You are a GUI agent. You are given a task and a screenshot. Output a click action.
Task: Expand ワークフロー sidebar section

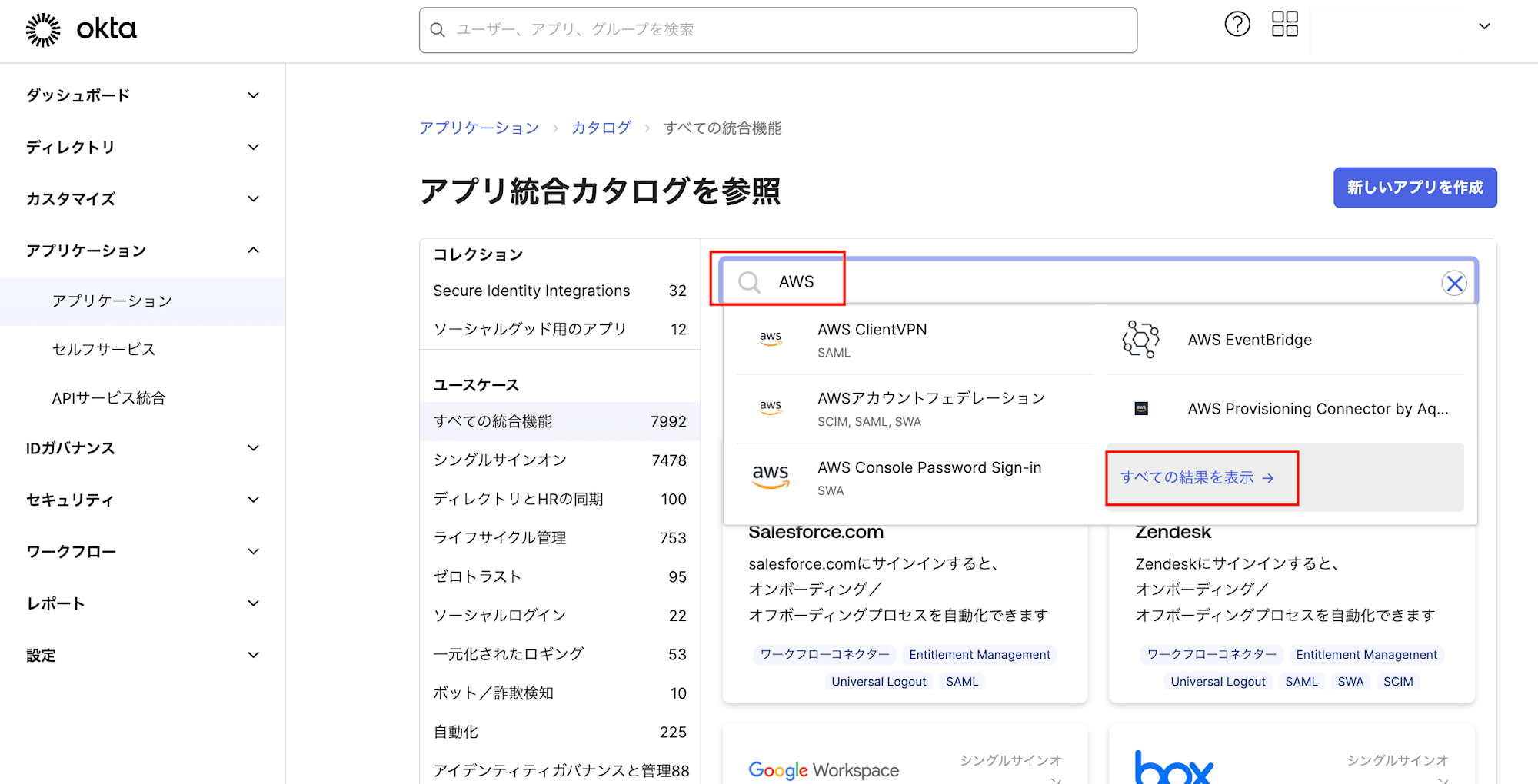(142, 551)
